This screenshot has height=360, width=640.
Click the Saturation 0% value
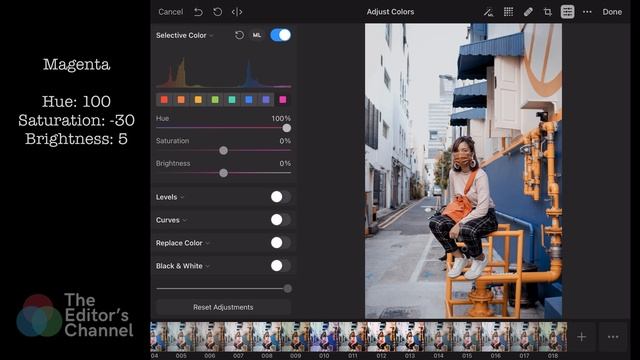[x=285, y=141]
